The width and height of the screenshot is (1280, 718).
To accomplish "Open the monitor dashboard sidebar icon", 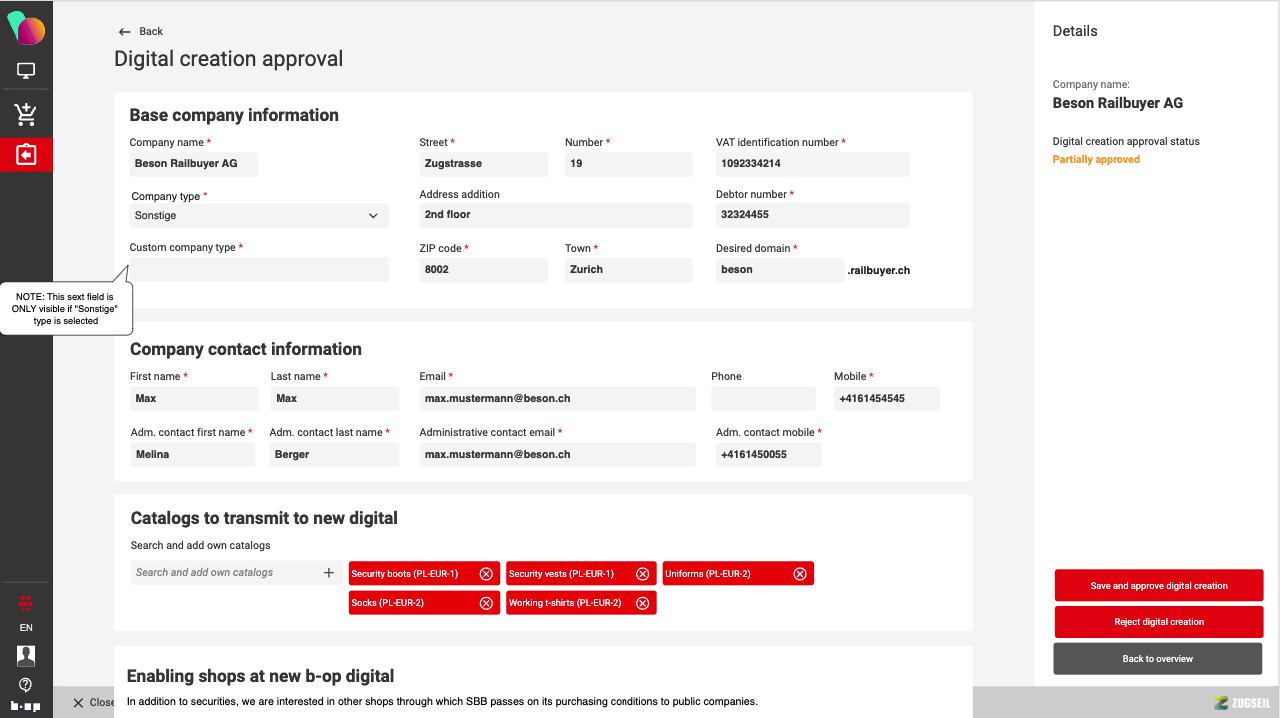I will 26,71.
